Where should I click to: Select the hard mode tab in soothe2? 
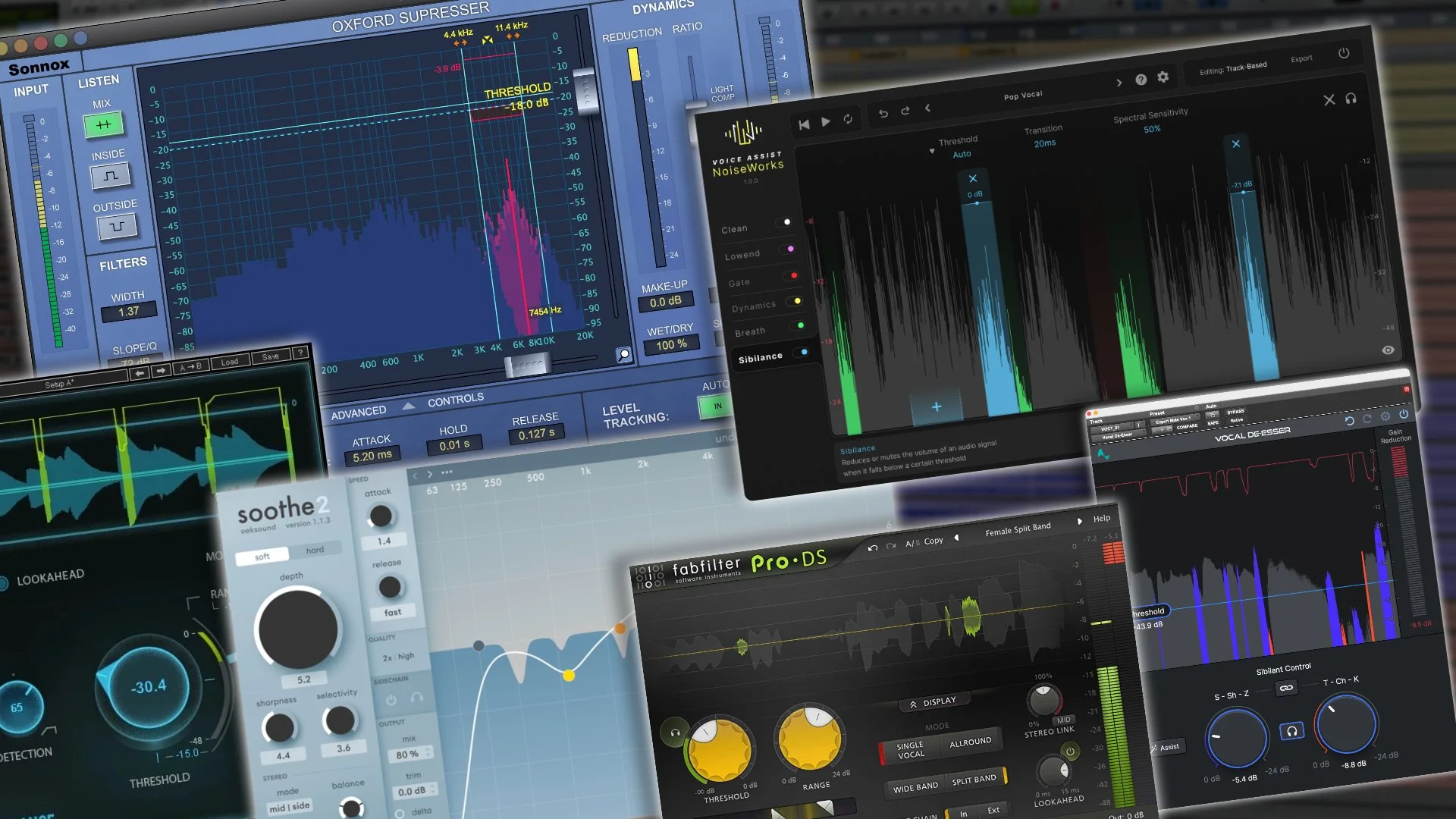(315, 550)
